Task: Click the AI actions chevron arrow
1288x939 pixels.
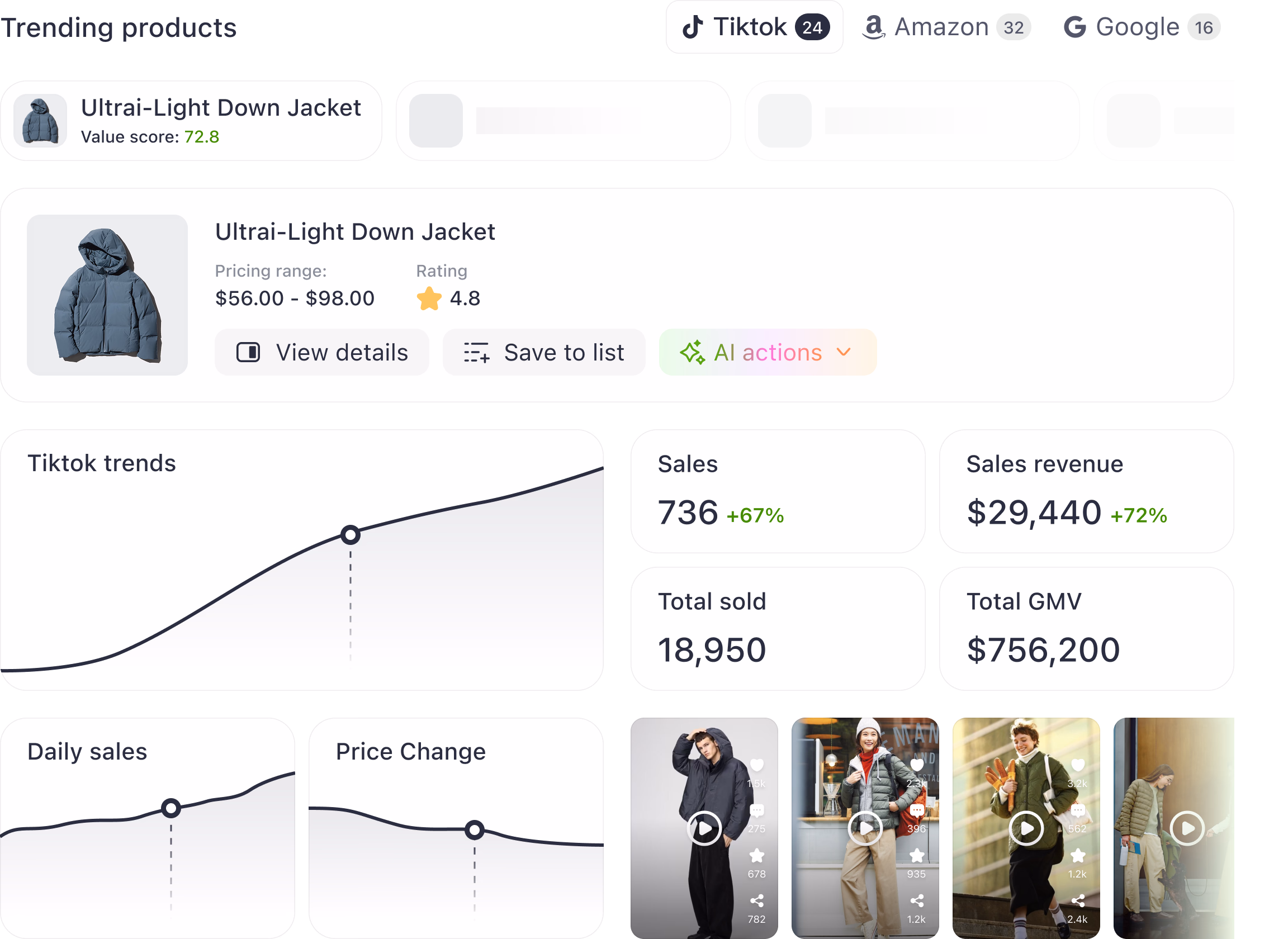Action: 844,352
